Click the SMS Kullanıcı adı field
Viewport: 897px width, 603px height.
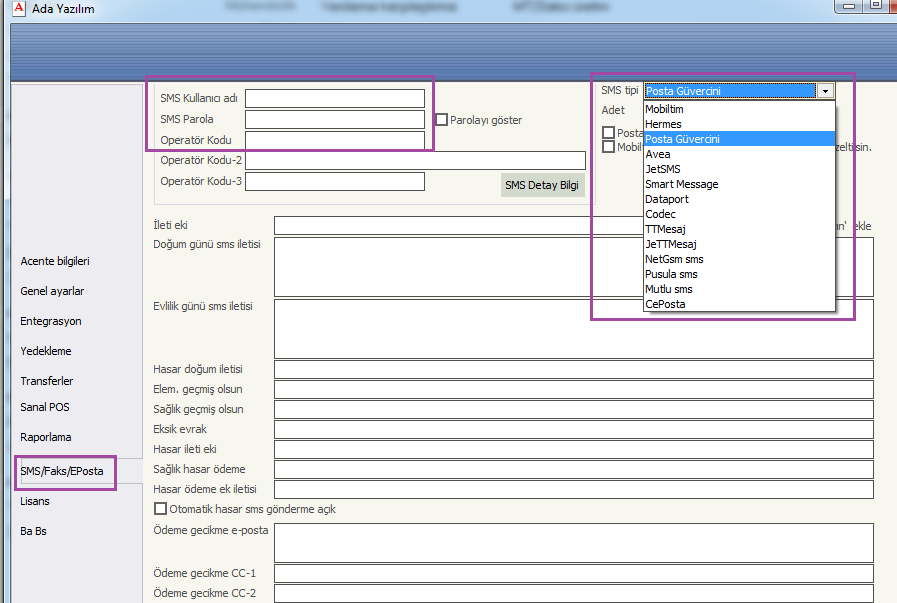pyautogui.click(x=335, y=98)
